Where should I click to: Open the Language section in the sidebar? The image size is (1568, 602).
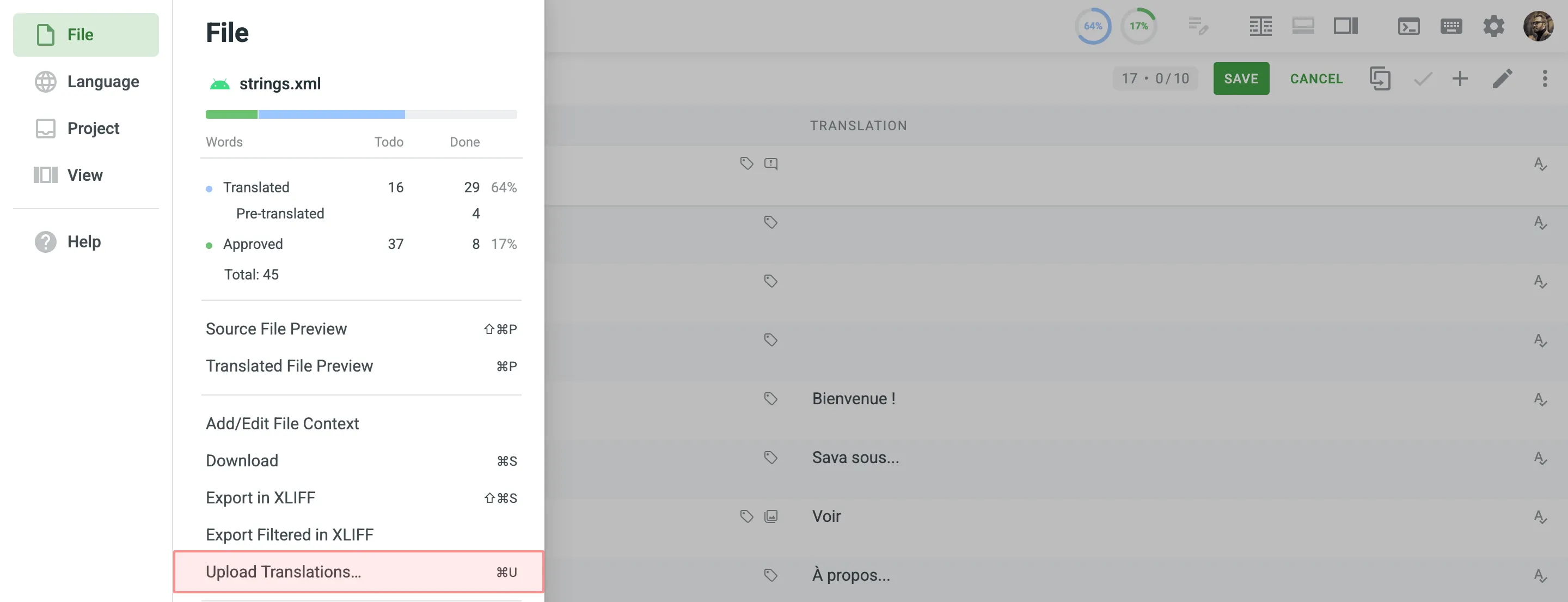coord(86,81)
